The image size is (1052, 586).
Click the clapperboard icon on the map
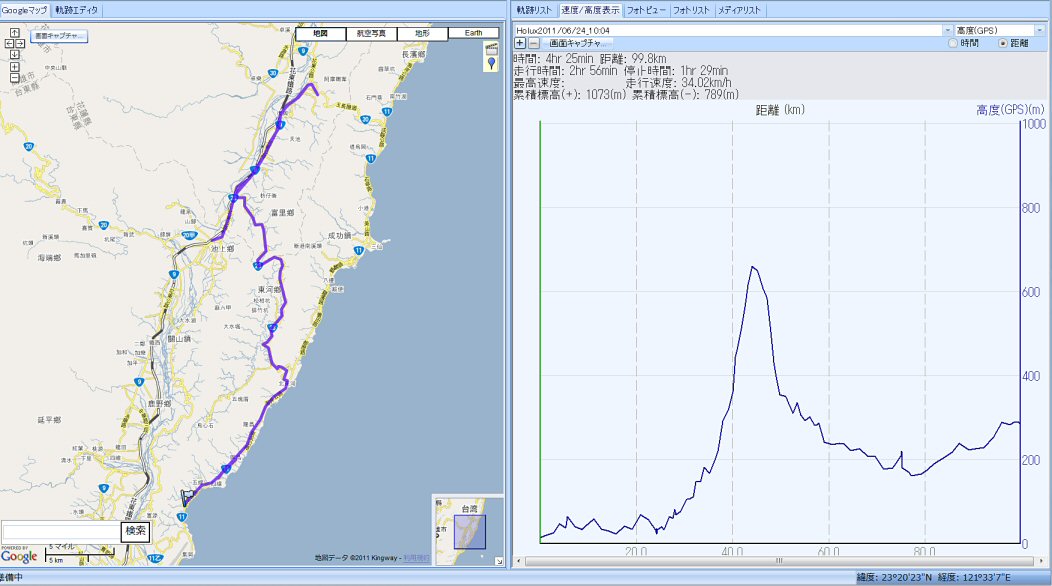tap(492, 48)
